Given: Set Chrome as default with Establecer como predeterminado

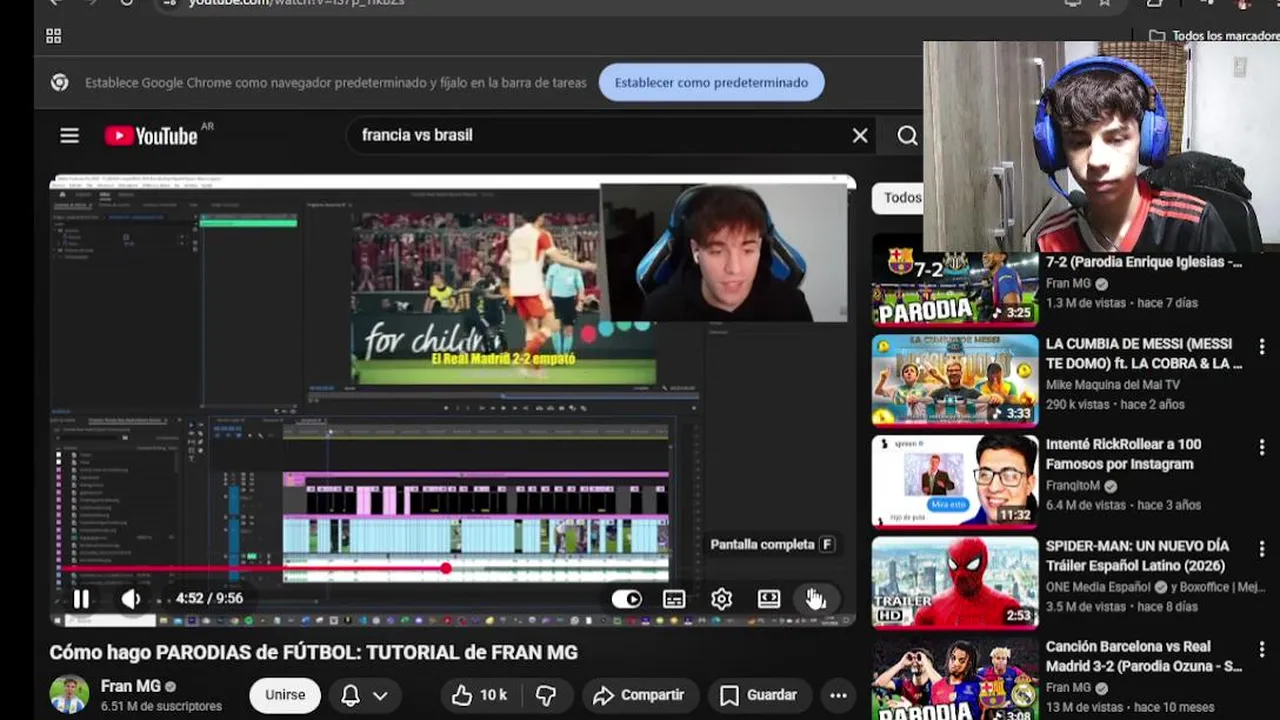Looking at the screenshot, I should 711,82.
